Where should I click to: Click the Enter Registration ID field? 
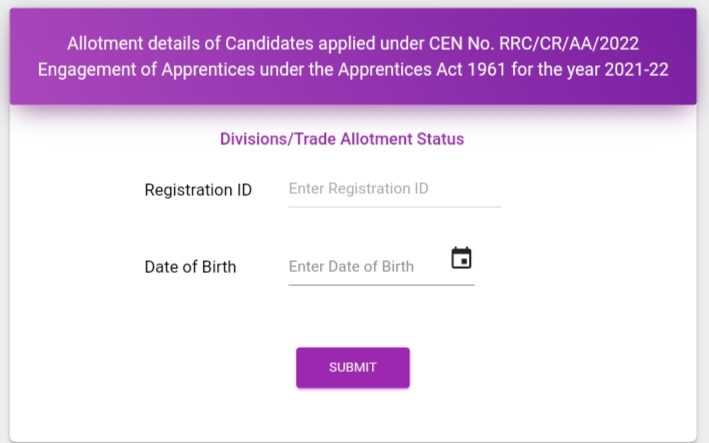(393, 189)
